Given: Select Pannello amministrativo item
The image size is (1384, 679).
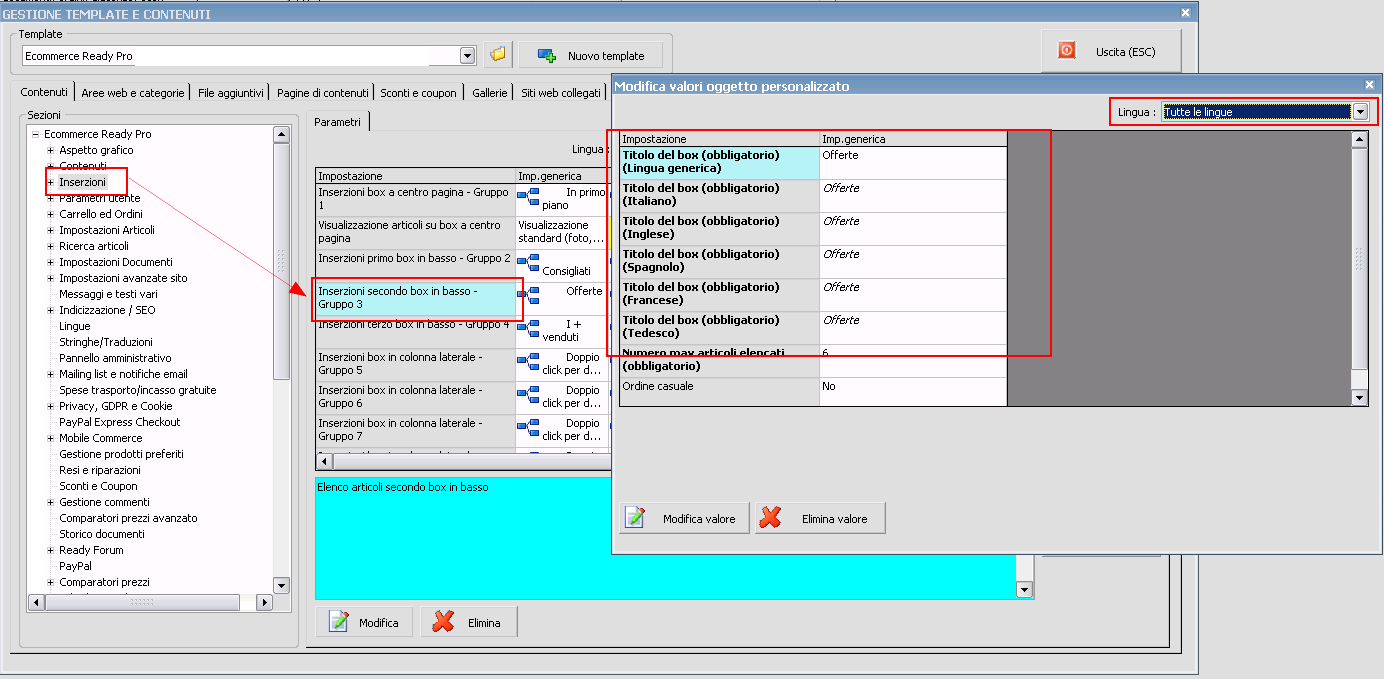Looking at the screenshot, I should (x=115, y=358).
